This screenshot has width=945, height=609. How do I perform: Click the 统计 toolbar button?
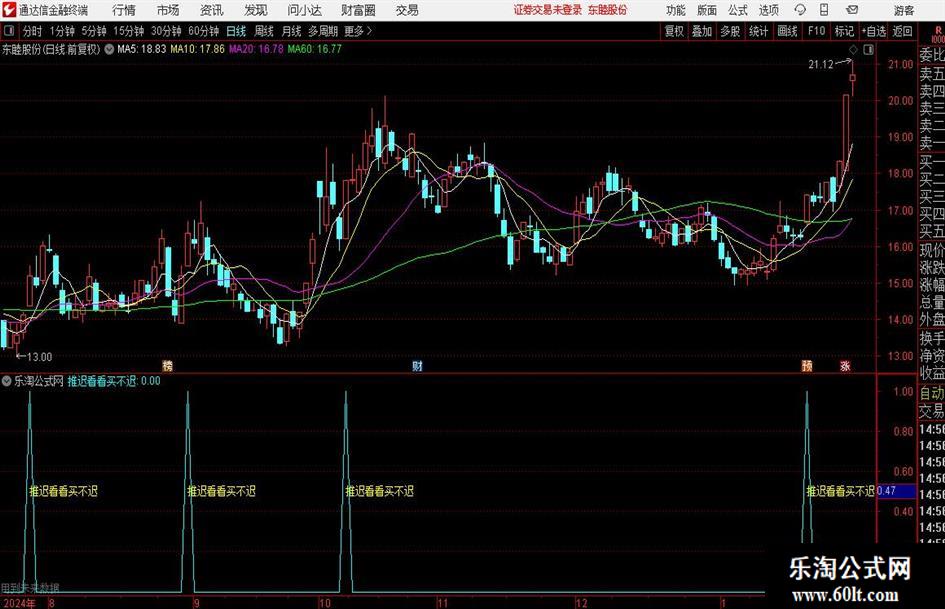[x=758, y=31]
